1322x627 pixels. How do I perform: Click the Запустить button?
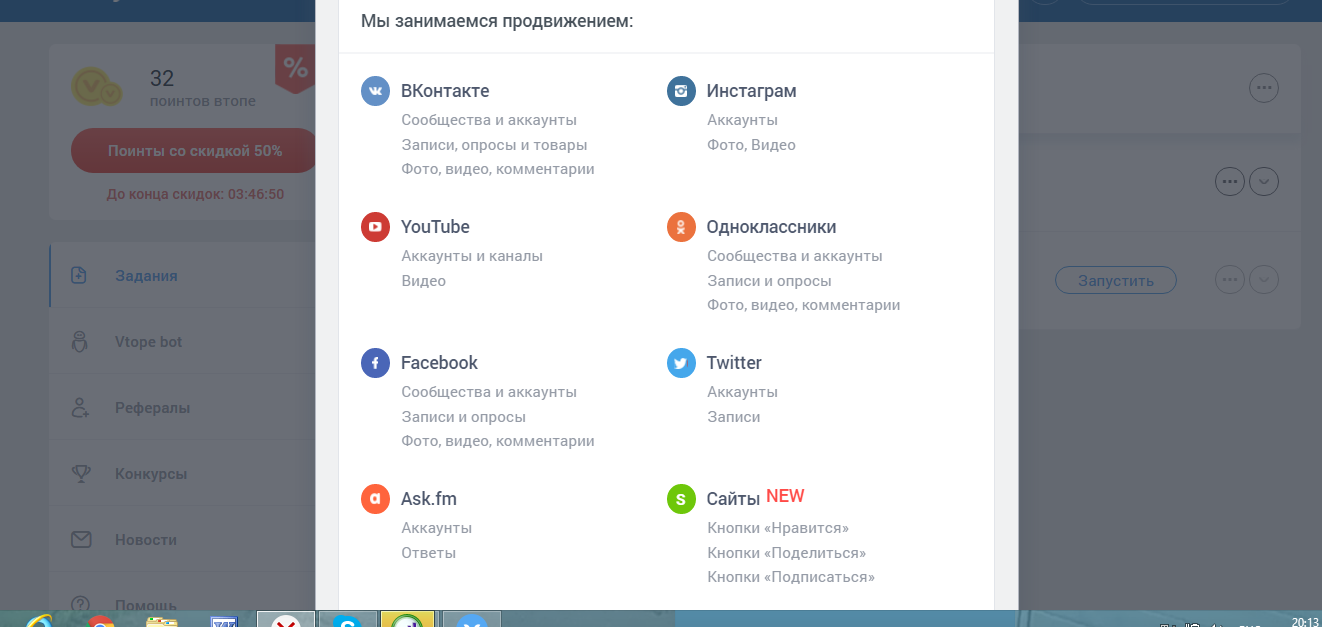pos(1116,280)
